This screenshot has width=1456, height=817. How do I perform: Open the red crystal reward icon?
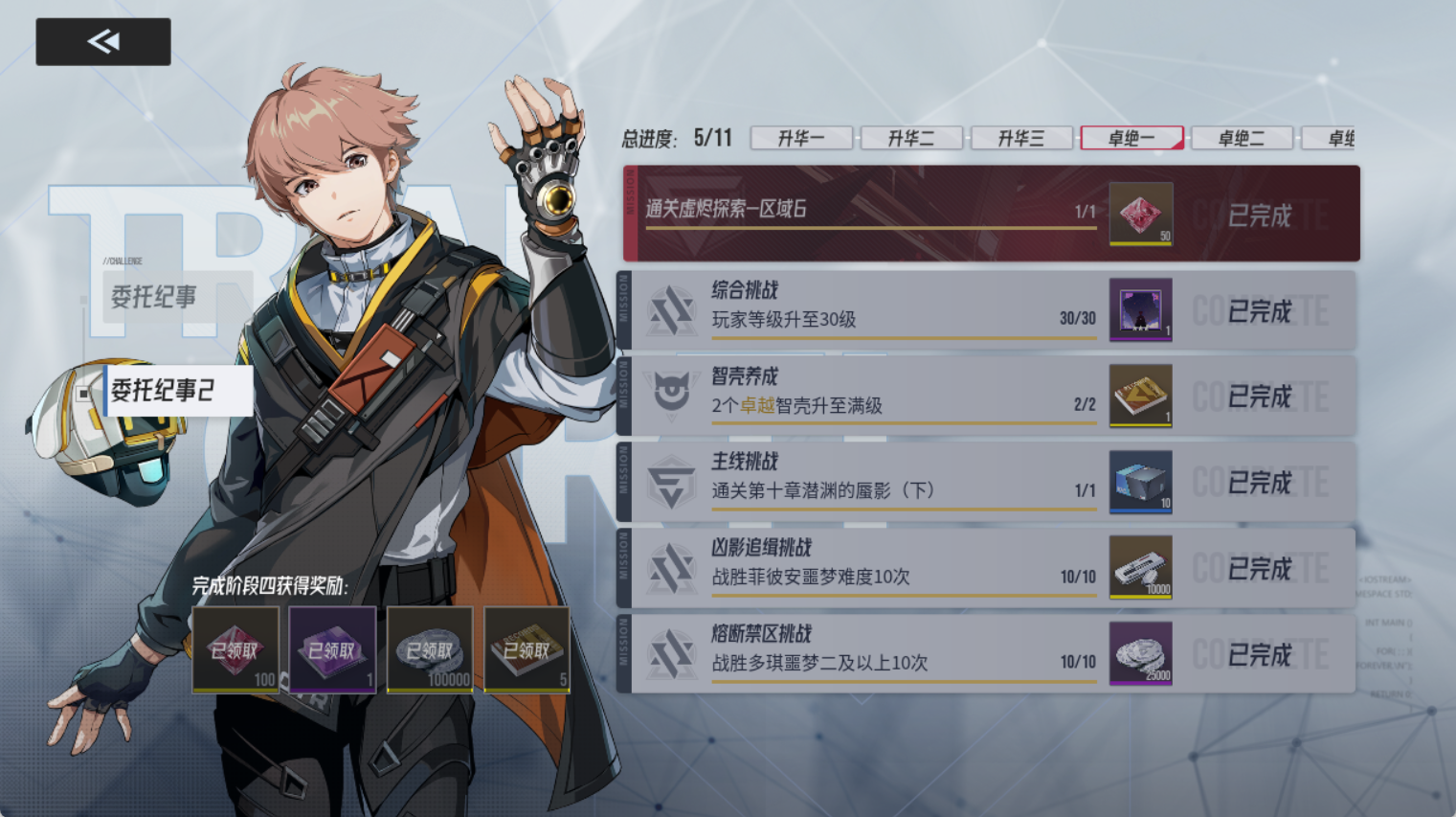coord(1140,214)
